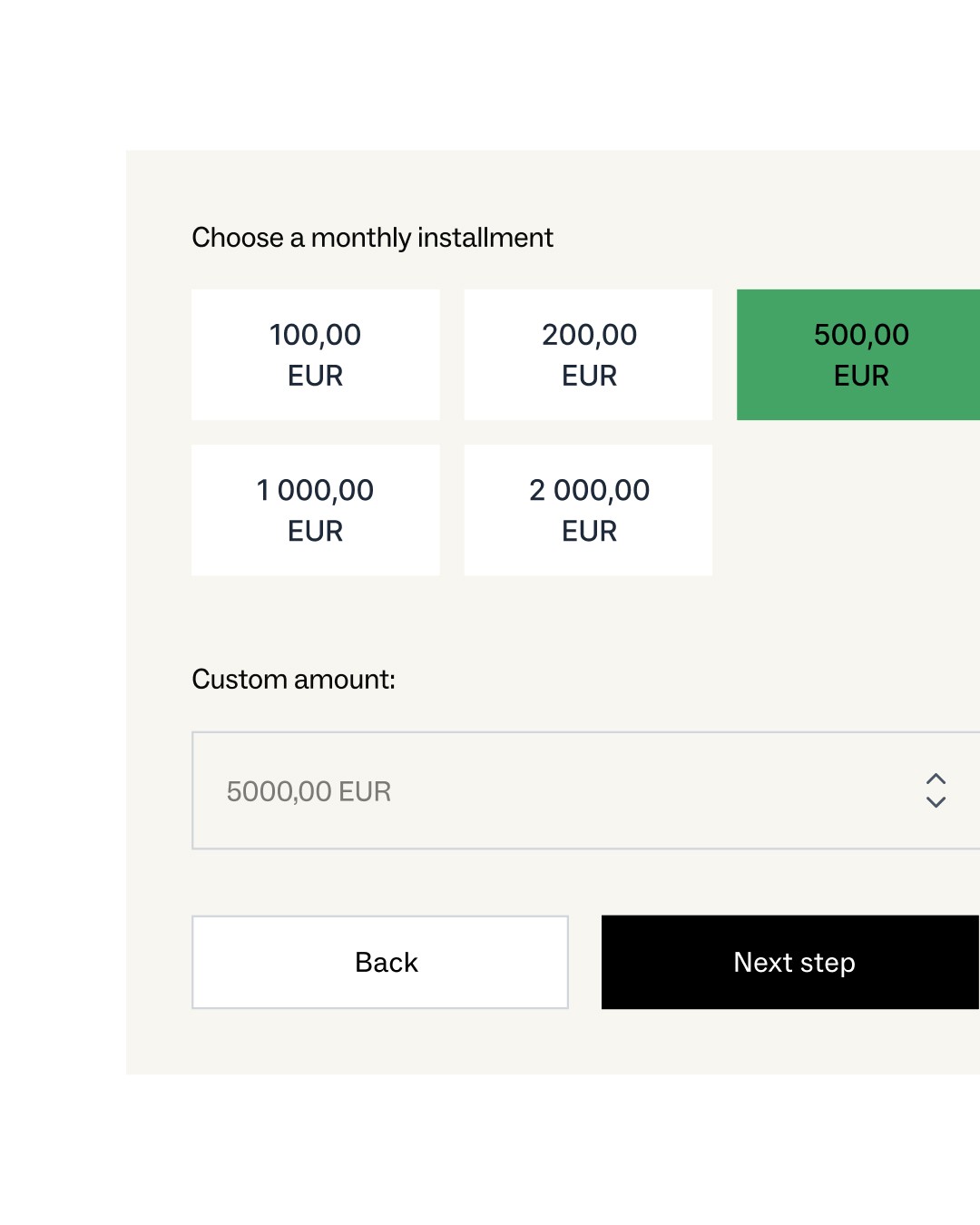980x1225 pixels.
Task: Click the "Choose a monthly installment" heading
Action: tap(372, 238)
